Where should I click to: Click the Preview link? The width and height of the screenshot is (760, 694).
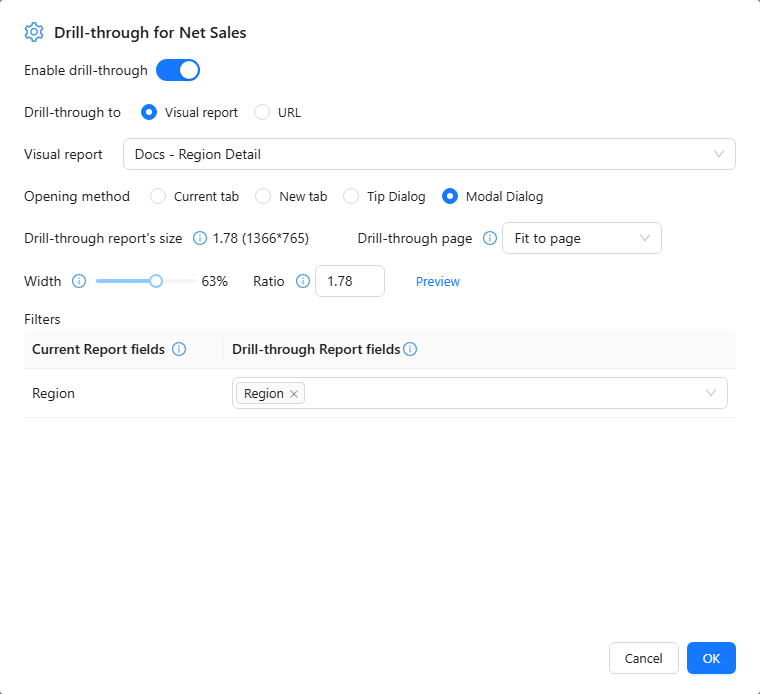(438, 282)
